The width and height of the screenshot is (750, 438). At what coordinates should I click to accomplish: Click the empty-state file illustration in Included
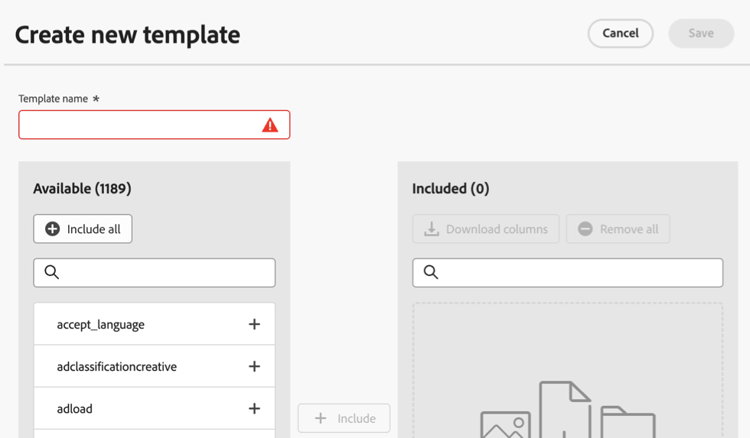tap(567, 410)
